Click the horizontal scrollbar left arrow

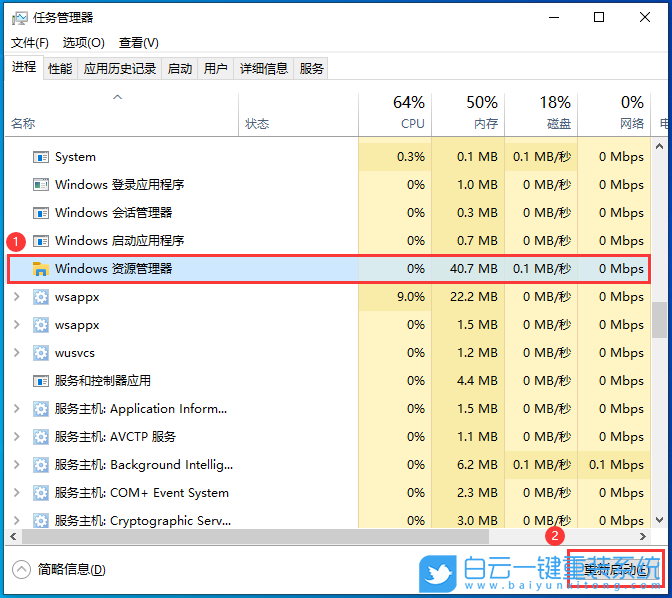(13, 536)
